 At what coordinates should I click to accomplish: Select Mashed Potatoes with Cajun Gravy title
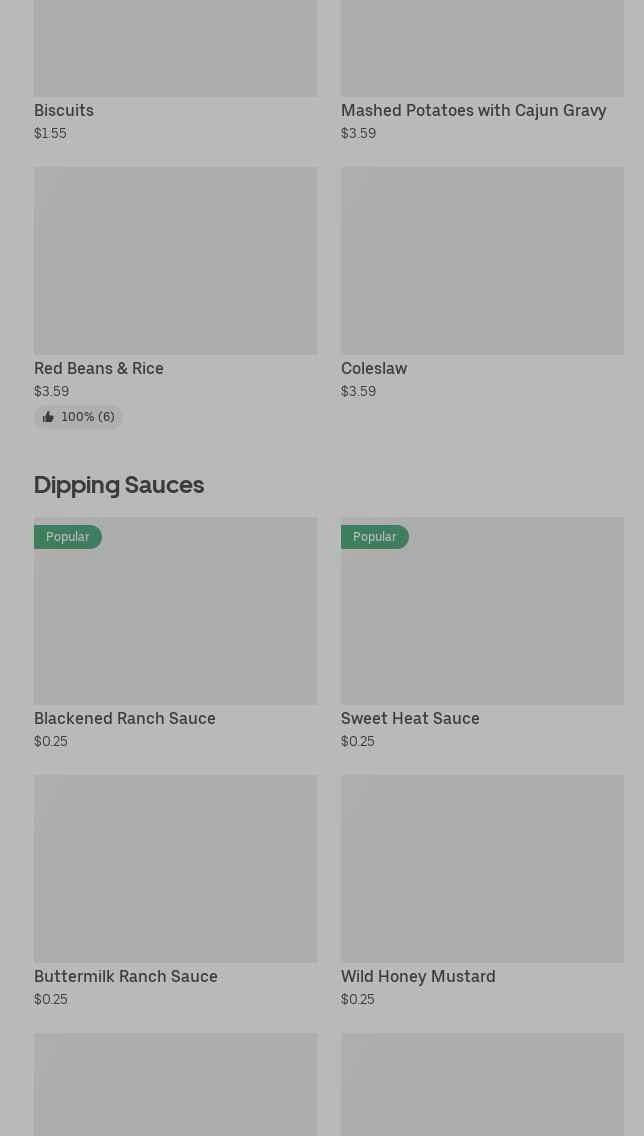click(x=473, y=110)
